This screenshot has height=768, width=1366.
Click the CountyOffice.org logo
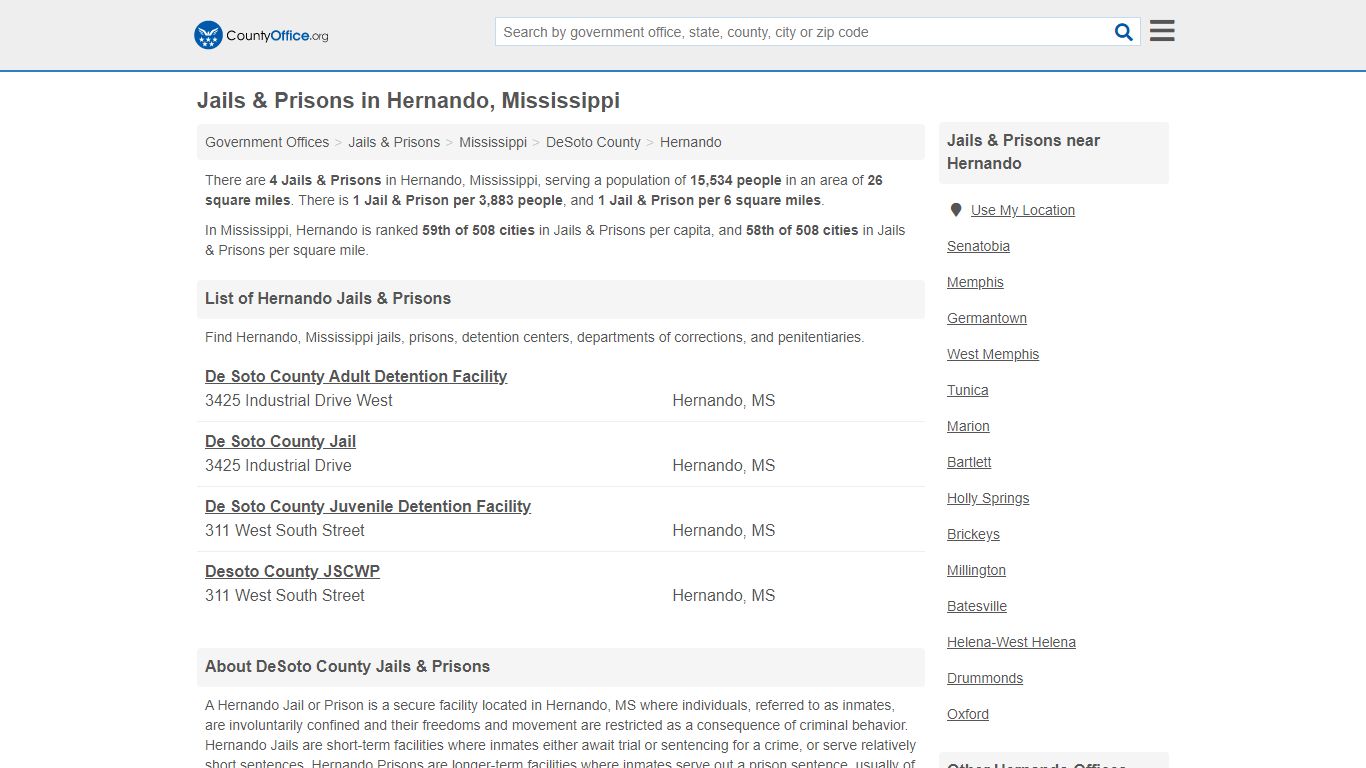pyautogui.click(x=261, y=35)
